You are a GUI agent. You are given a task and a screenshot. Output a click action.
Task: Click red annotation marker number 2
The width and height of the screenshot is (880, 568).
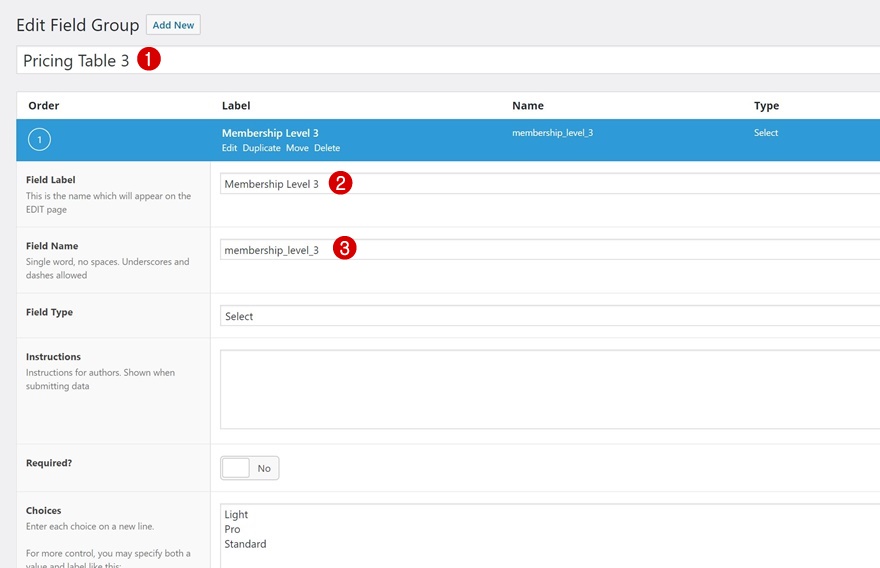[341, 183]
